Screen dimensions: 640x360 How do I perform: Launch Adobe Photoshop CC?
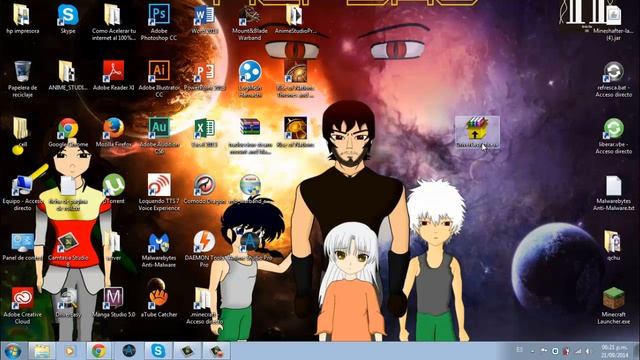pyautogui.click(x=159, y=22)
